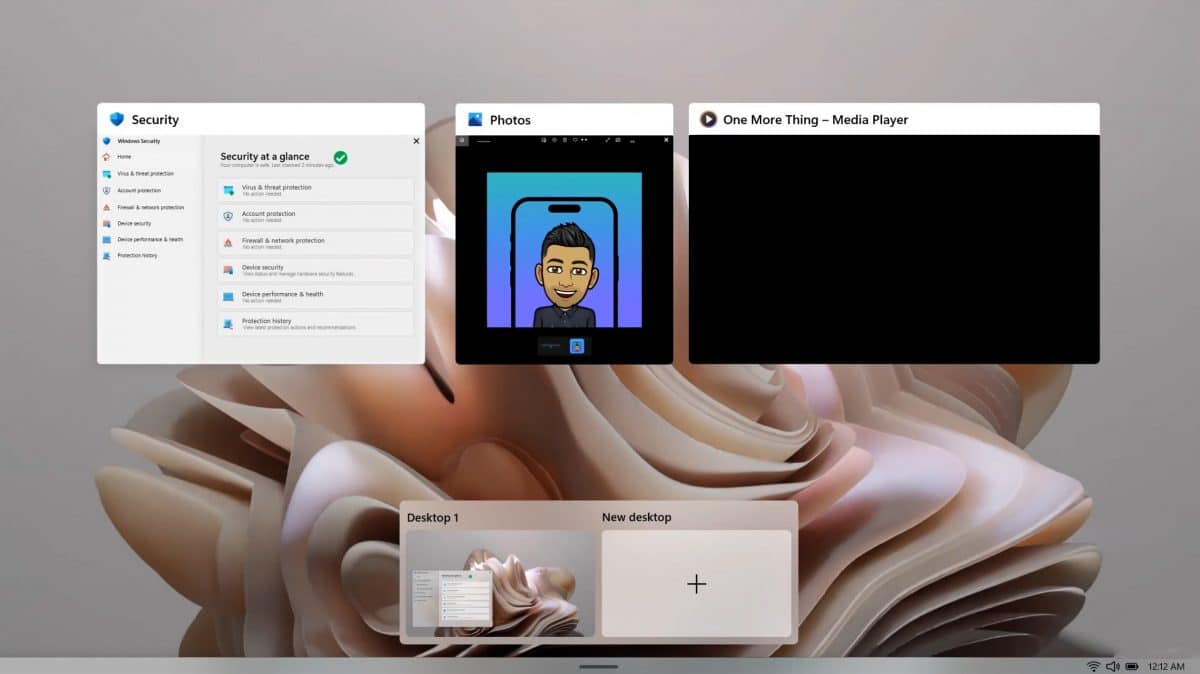Image resolution: width=1200 pixels, height=674 pixels.
Task: Select the One More Thing Media Player window
Action: point(893,248)
